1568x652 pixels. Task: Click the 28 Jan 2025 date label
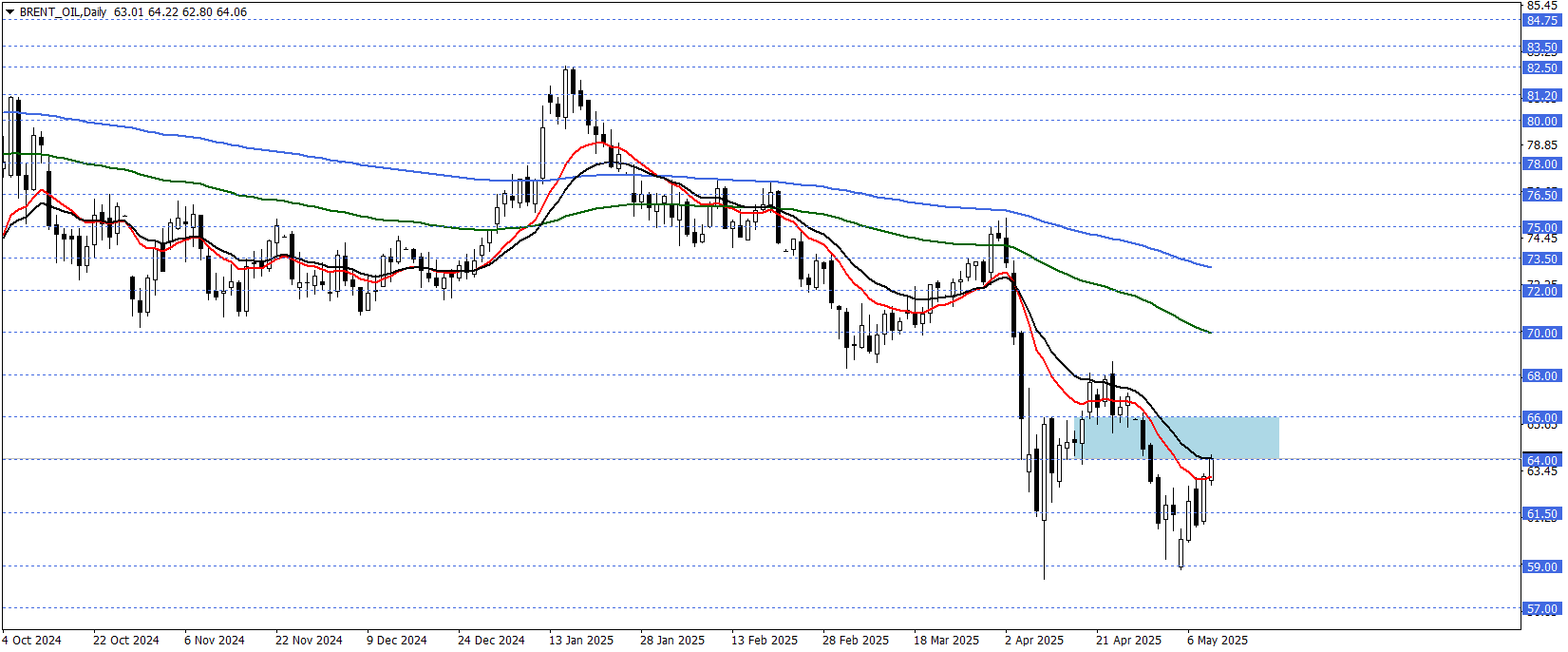[672, 641]
